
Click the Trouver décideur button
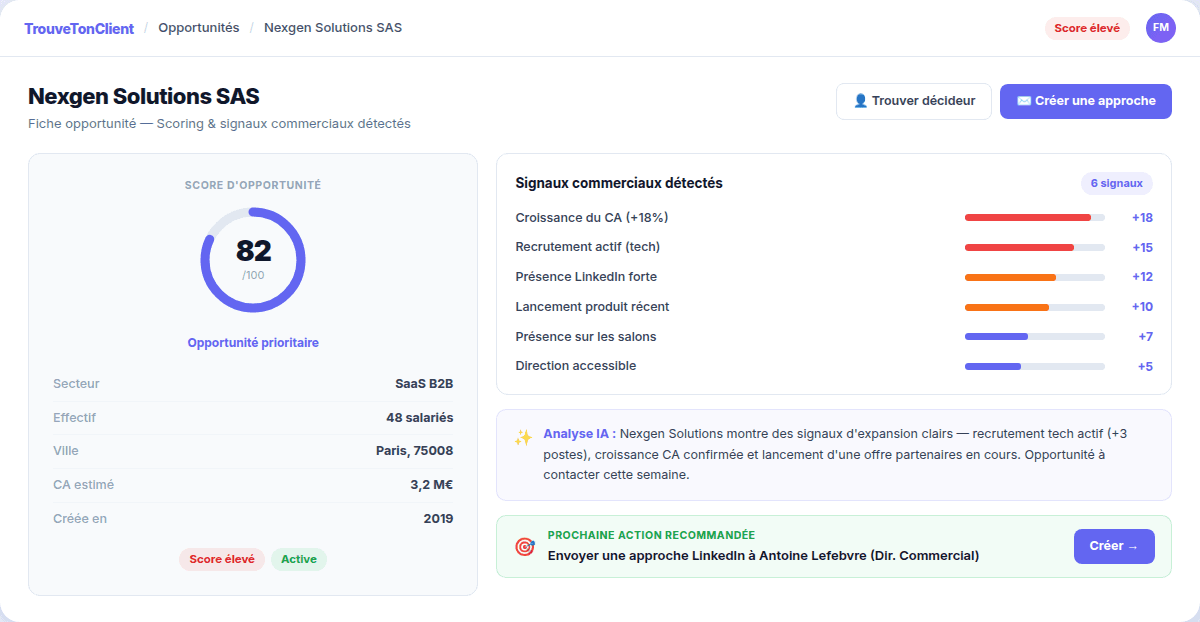[914, 101]
